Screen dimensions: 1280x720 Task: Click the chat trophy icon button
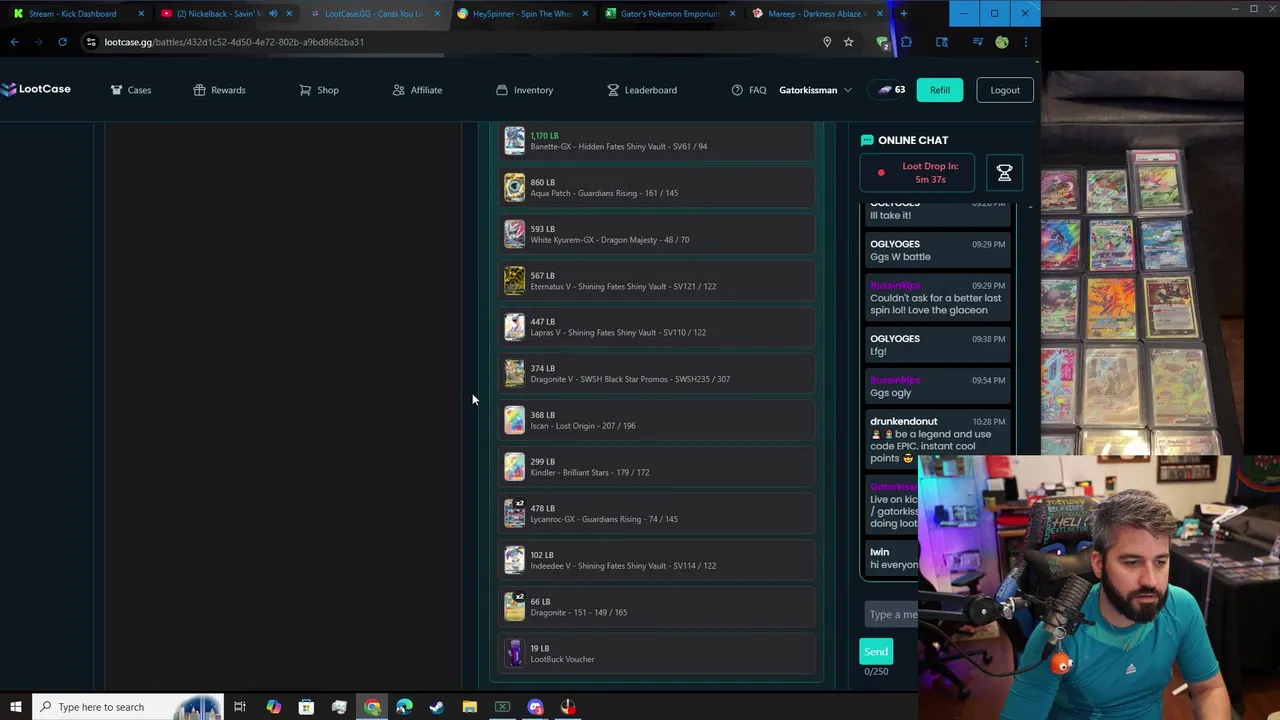pos(1004,173)
